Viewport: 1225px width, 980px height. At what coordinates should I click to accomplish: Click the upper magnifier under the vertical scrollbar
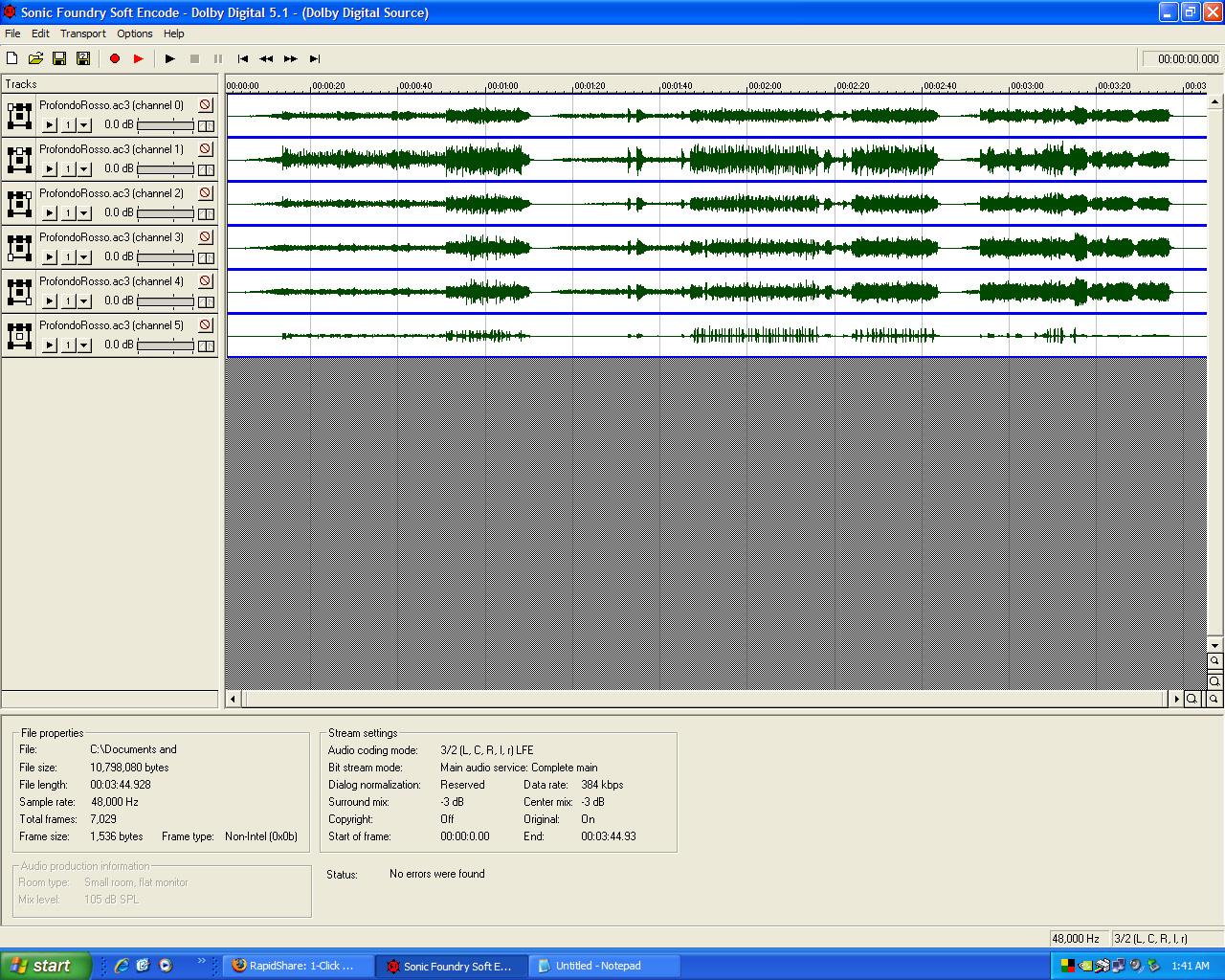pyautogui.click(x=1214, y=661)
